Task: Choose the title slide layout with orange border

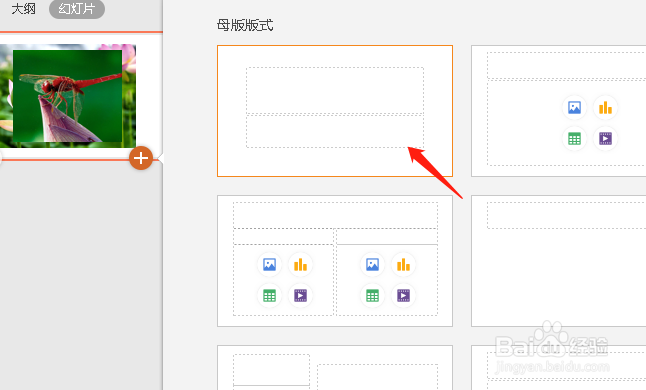Action: [x=335, y=111]
